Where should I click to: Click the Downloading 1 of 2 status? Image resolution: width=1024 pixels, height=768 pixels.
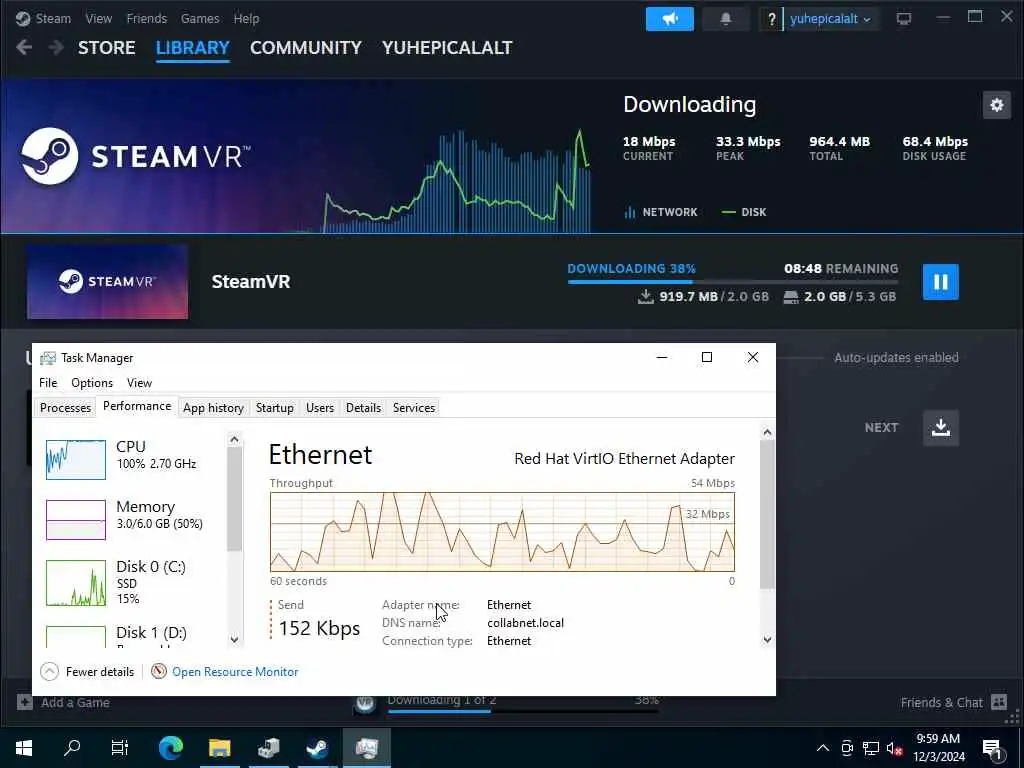(x=441, y=700)
